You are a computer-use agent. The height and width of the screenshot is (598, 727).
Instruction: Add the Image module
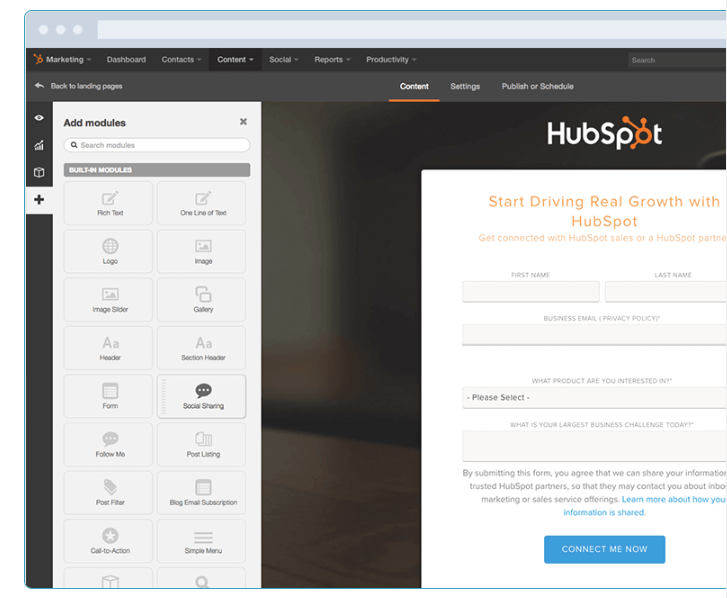(201, 251)
